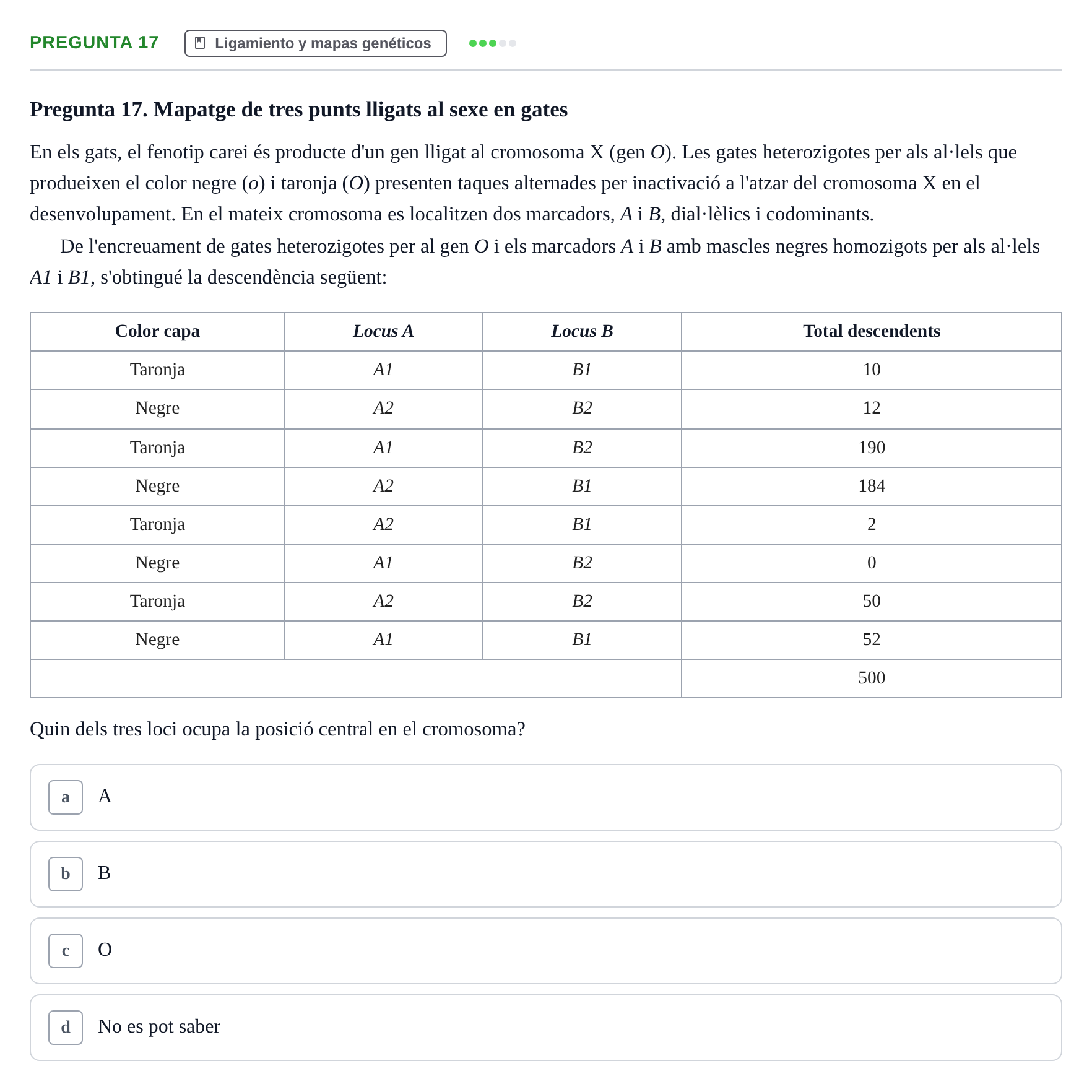This screenshot has width=1092, height=1092.
Task: Click the 184 descendents table cell
Action: pos(872,487)
